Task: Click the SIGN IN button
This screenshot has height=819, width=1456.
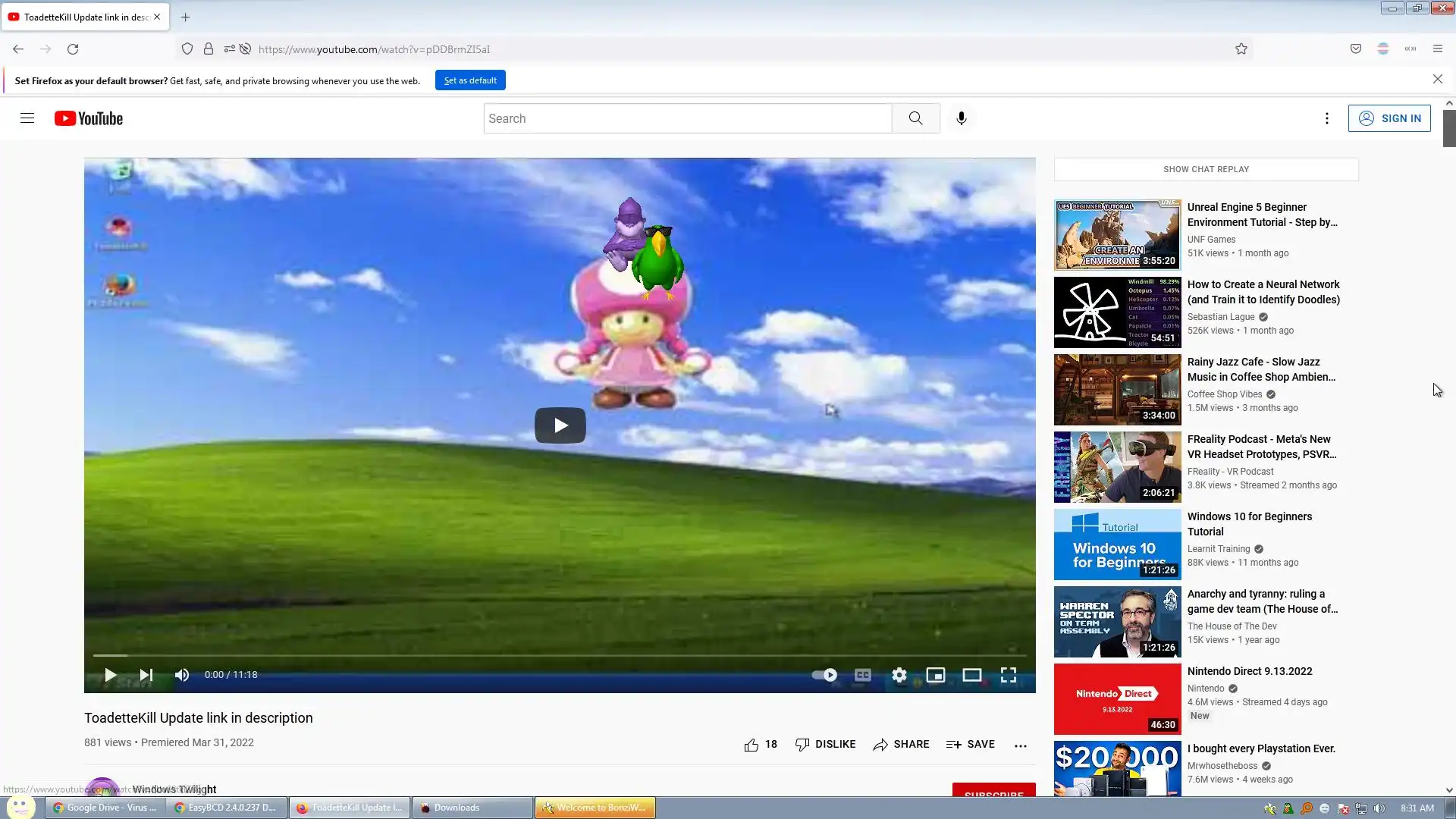Action: coord(1389,118)
